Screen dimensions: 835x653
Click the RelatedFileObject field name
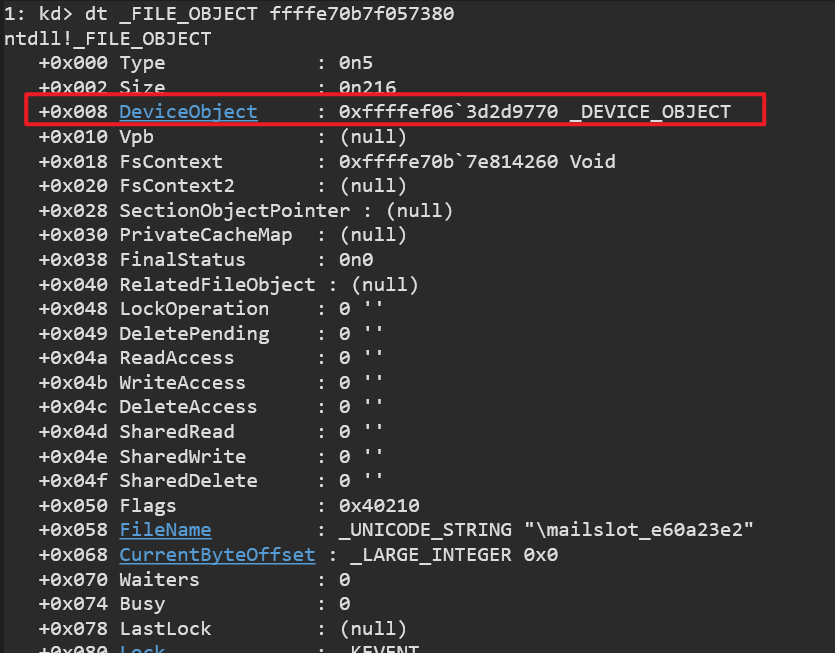tap(217, 284)
